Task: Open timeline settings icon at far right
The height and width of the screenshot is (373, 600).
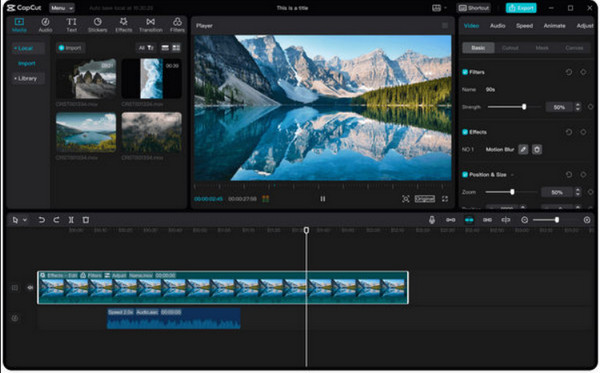Action: pyautogui.click(x=587, y=220)
